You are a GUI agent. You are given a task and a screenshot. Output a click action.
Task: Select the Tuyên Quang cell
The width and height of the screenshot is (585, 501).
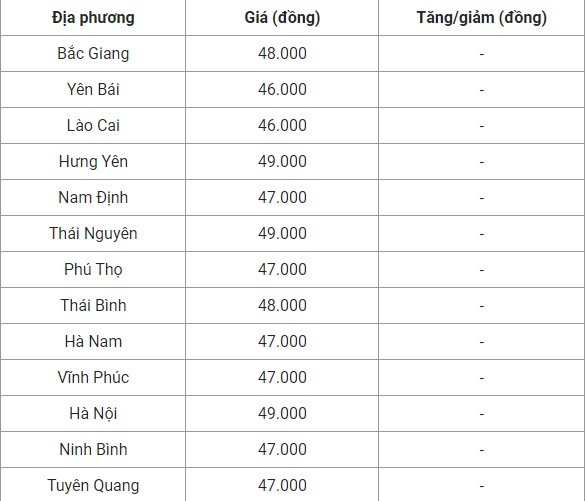point(93,485)
